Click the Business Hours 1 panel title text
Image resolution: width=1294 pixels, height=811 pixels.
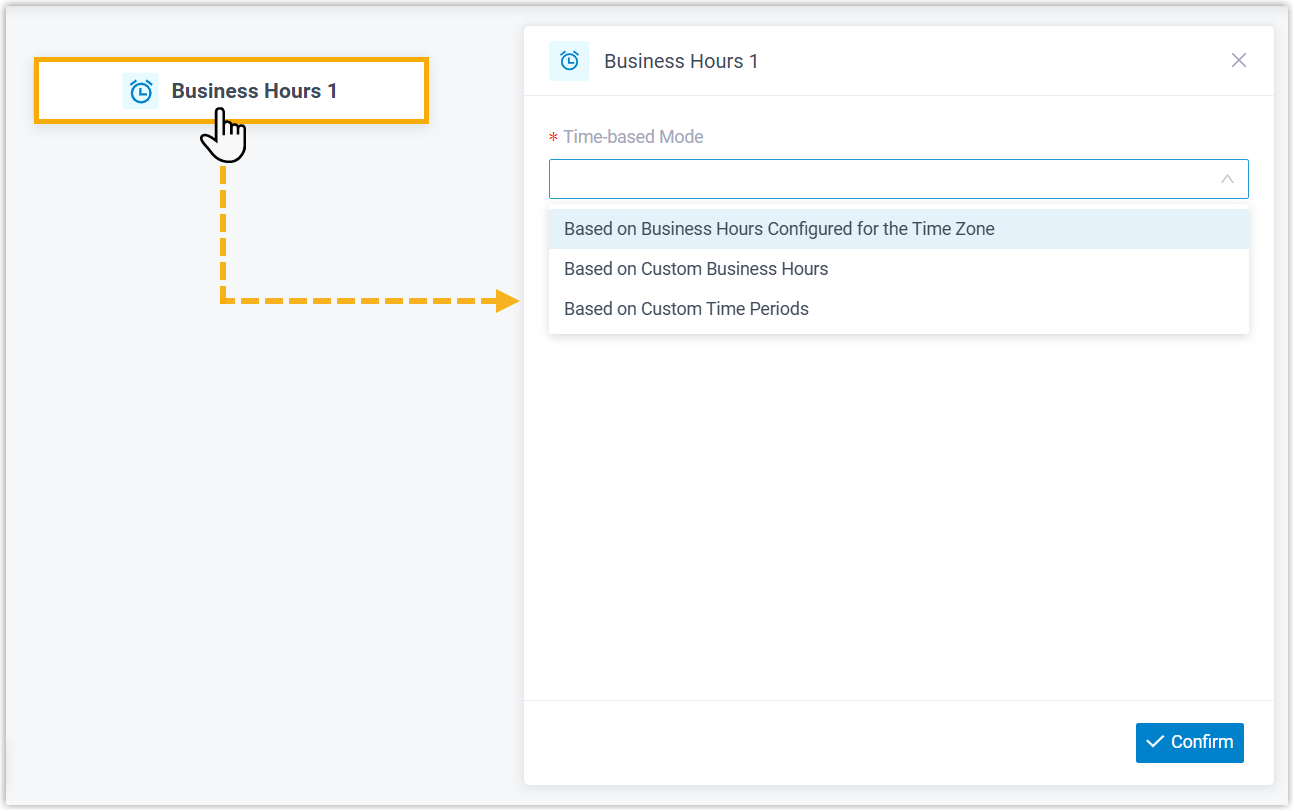[681, 61]
